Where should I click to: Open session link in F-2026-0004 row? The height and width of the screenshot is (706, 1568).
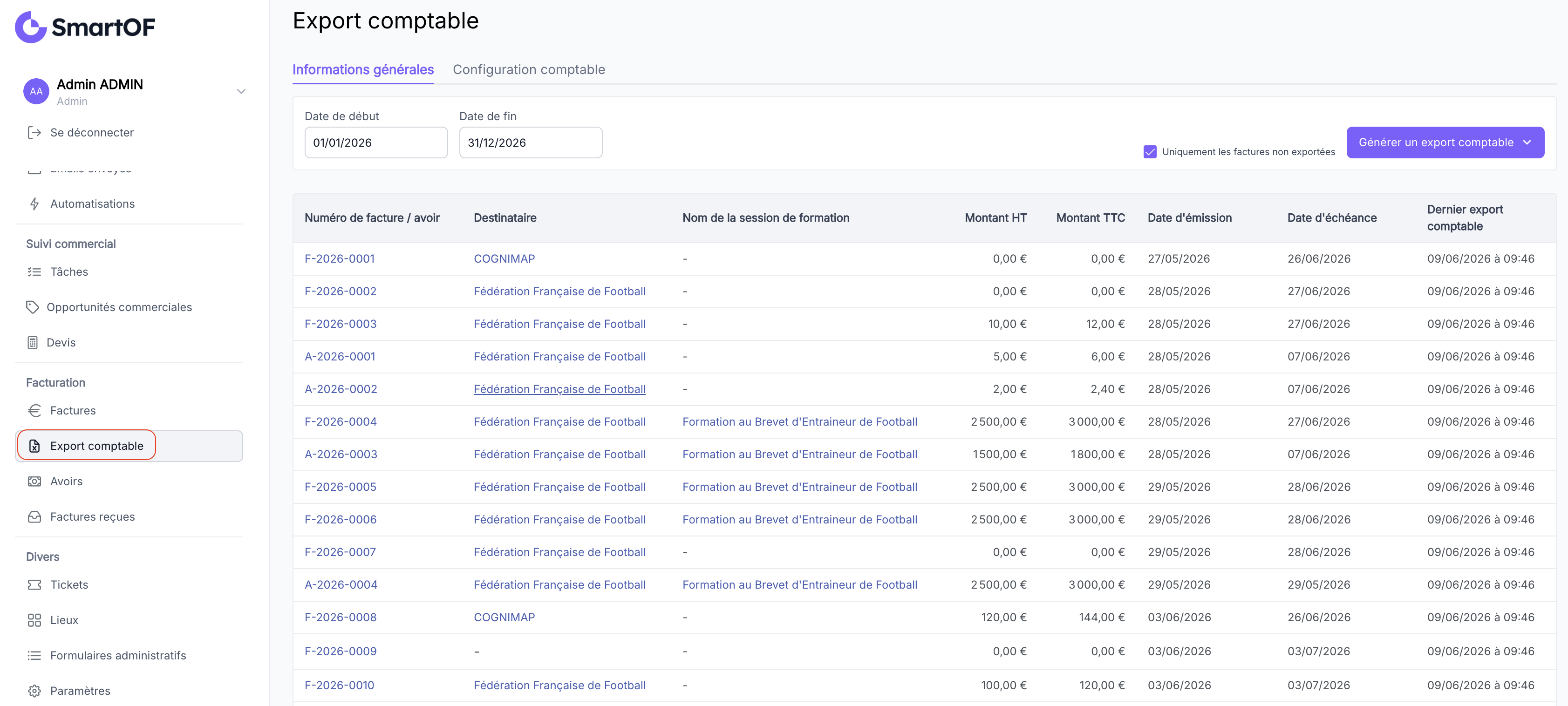coord(799,422)
